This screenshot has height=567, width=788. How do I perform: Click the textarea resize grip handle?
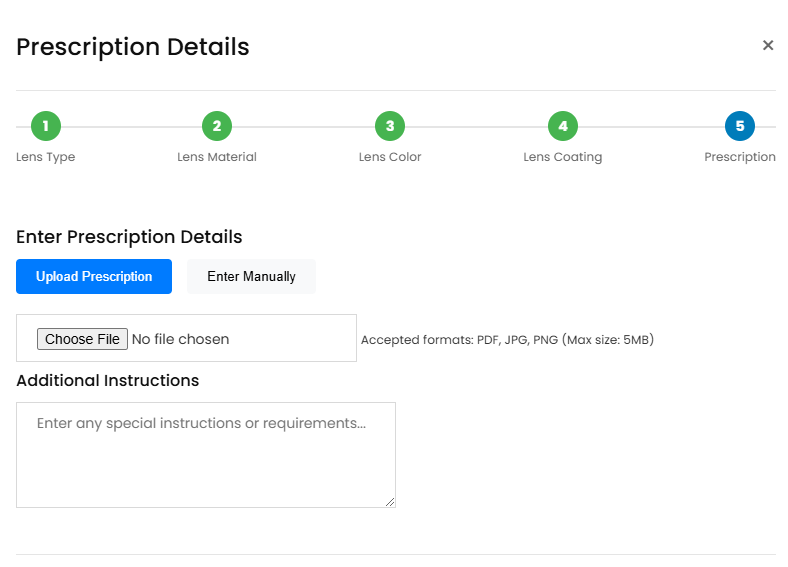pos(390,502)
